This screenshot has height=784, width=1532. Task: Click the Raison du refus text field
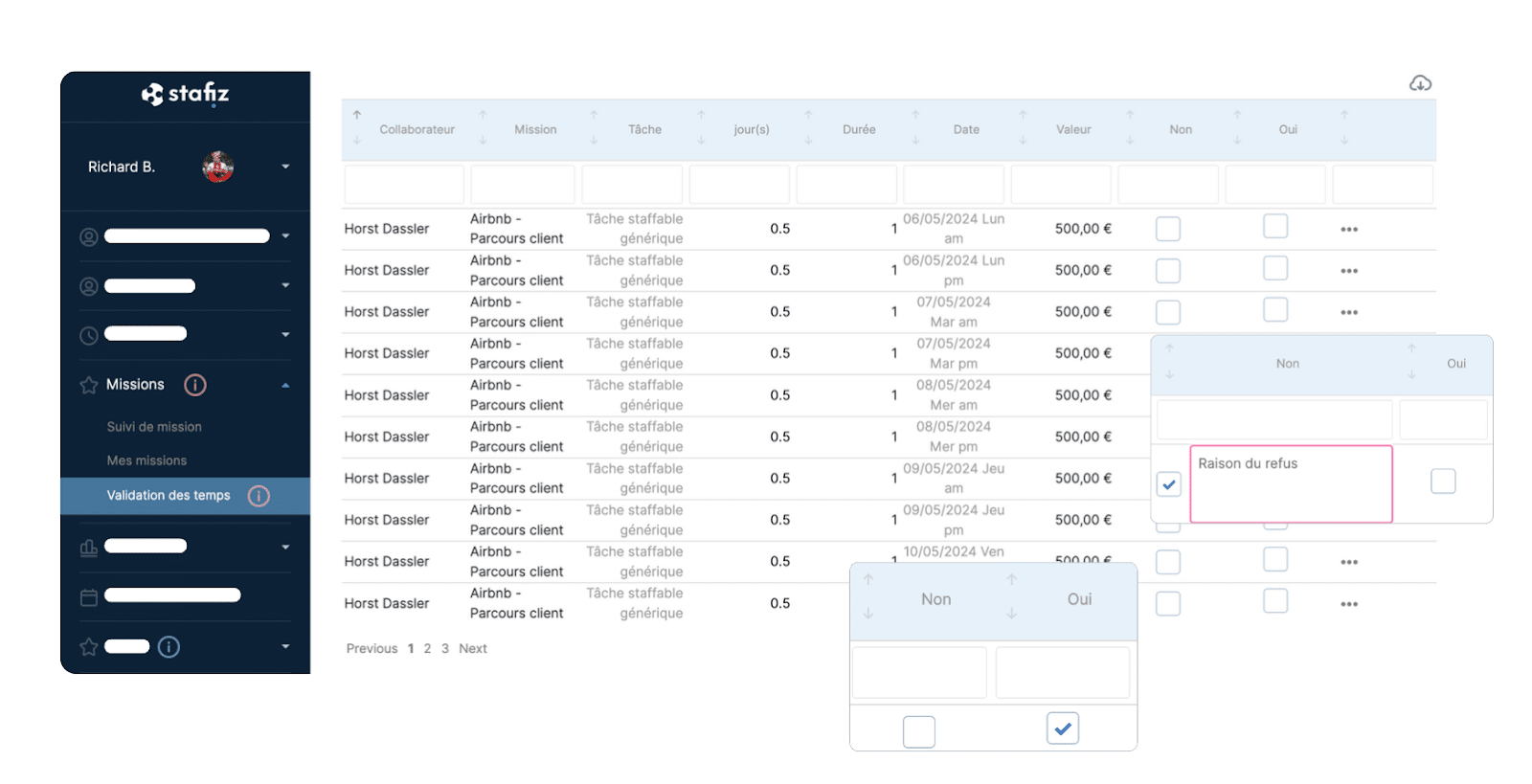tap(1291, 484)
